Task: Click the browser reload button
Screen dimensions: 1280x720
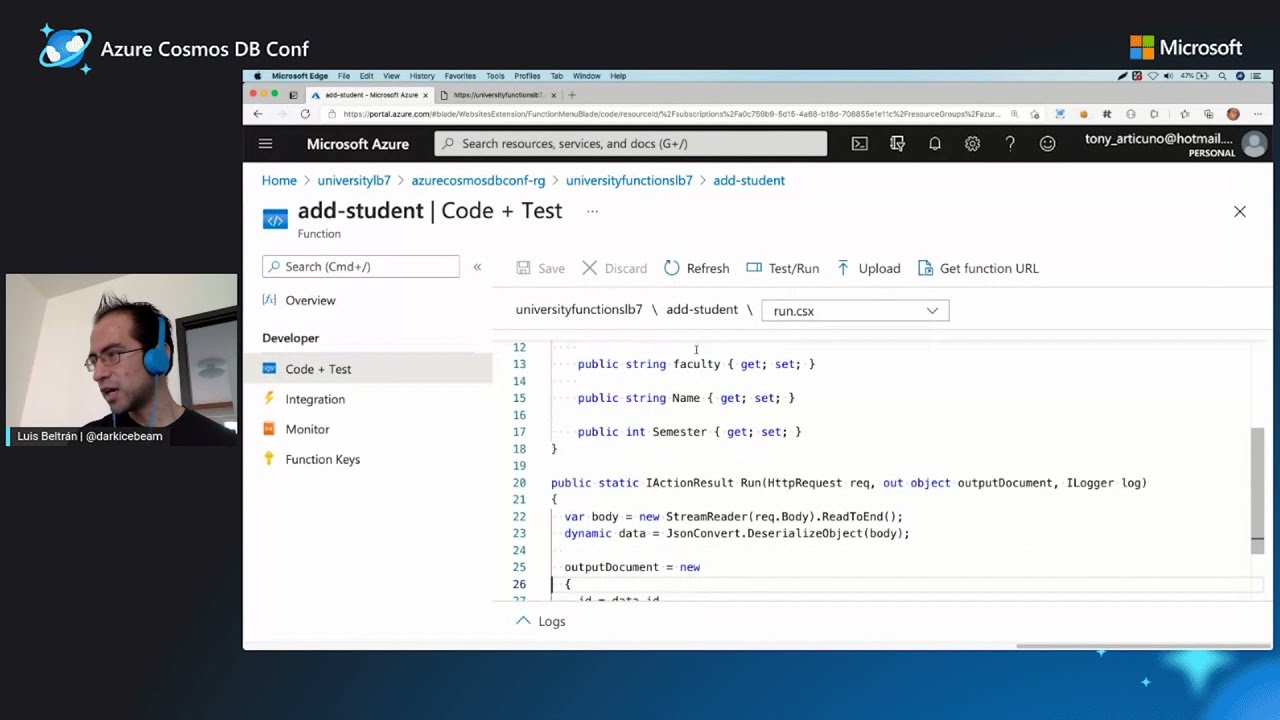Action: [305, 114]
